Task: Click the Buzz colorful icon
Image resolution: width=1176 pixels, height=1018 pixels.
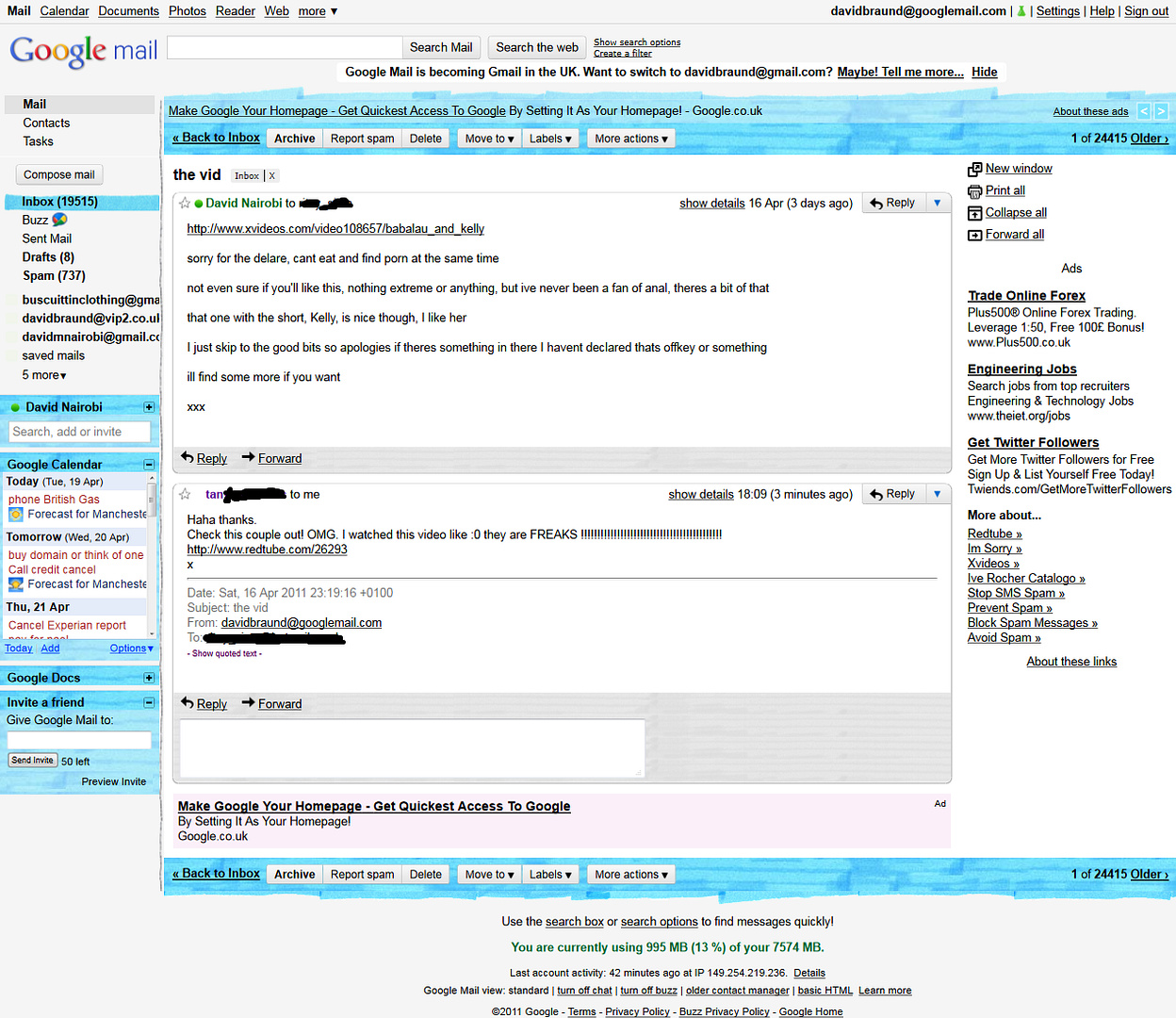Action: 59,220
